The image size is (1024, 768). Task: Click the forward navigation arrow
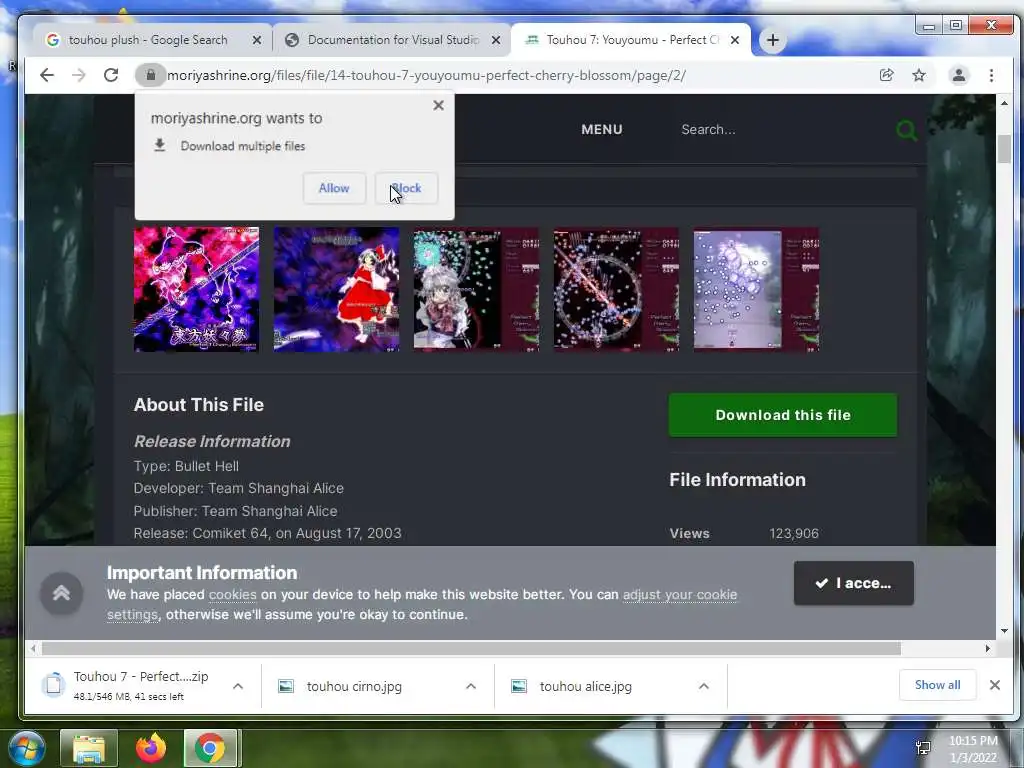pyautogui.click(x=78, y=75)
